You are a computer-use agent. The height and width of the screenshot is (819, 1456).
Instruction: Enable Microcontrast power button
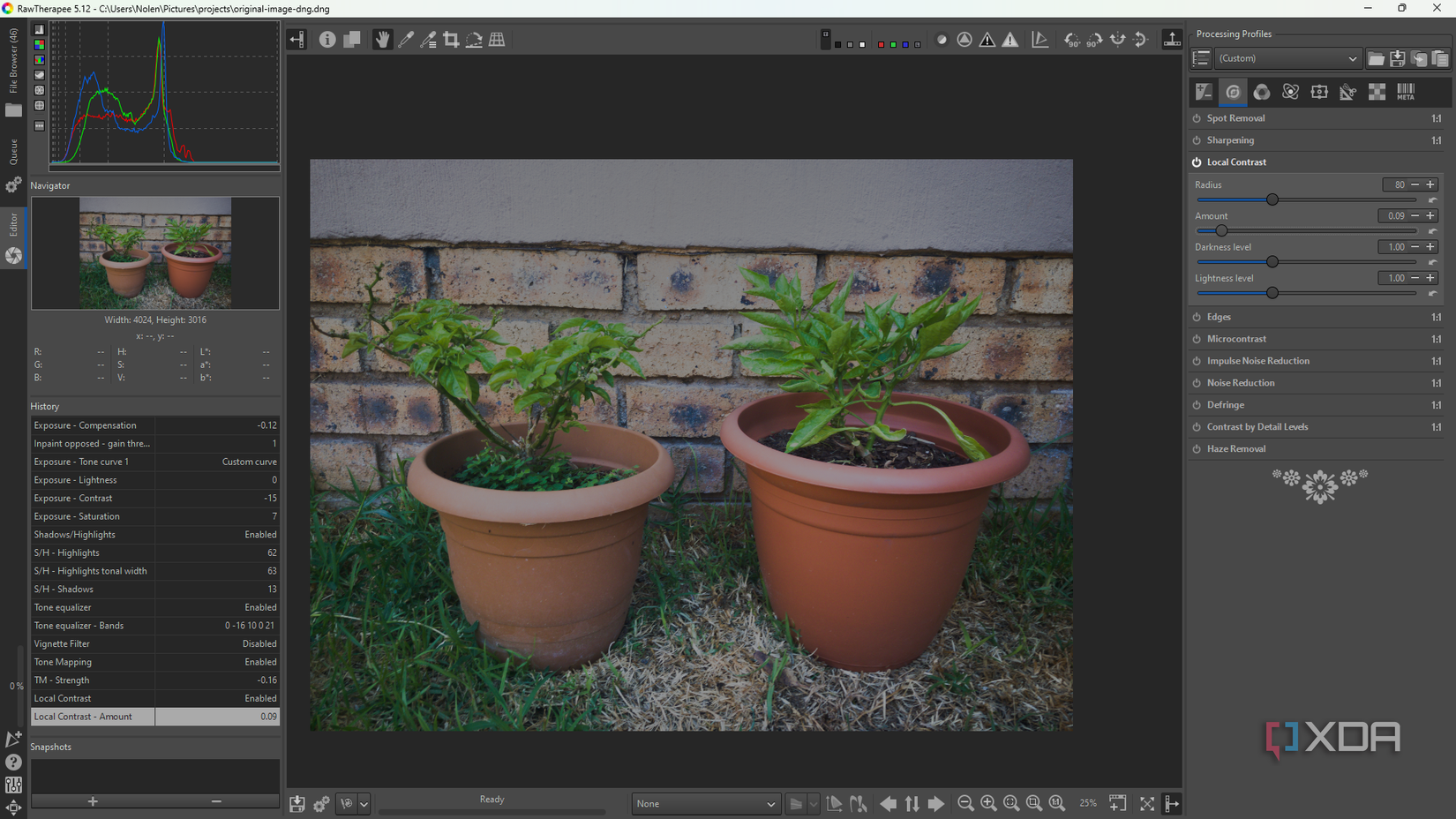click(1197, 339)
